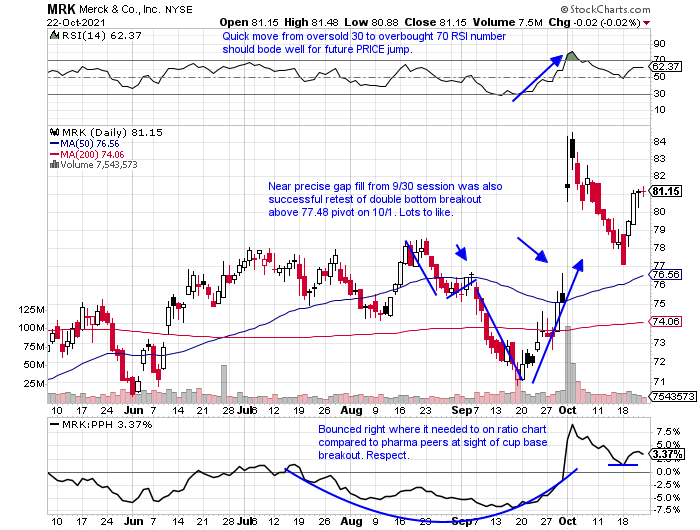The image size is (700, 530).
Task: Click Aug on the price chart date axis
Action: (x=351, y=410)
